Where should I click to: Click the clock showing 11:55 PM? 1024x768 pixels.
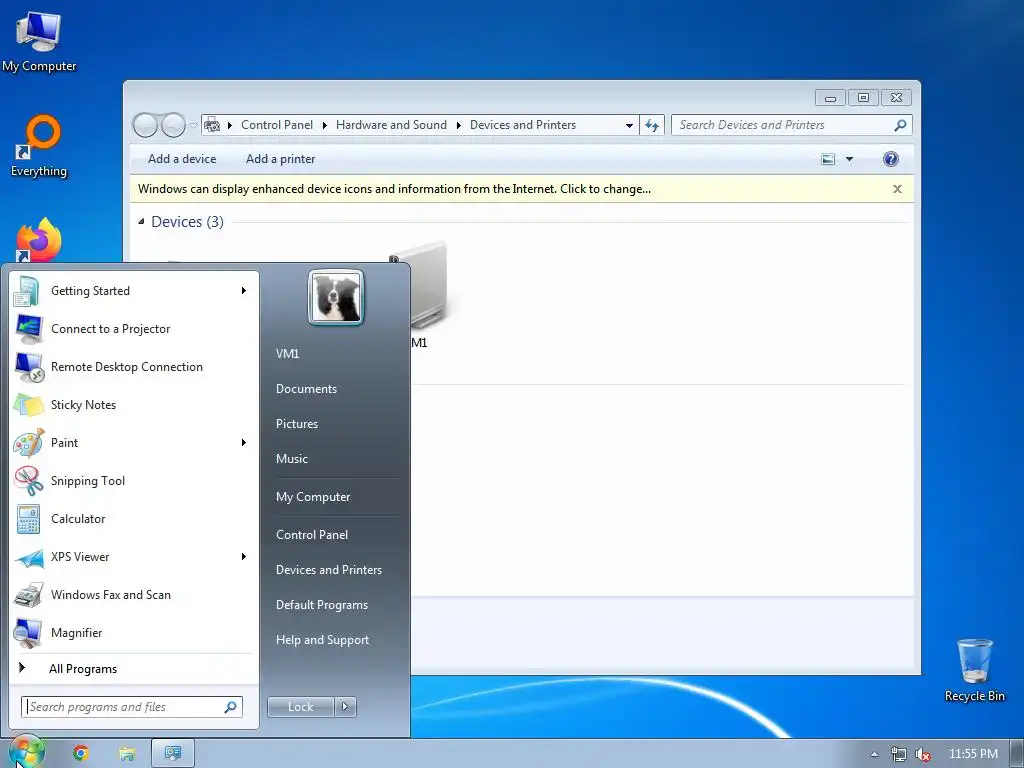click(973, 754)
